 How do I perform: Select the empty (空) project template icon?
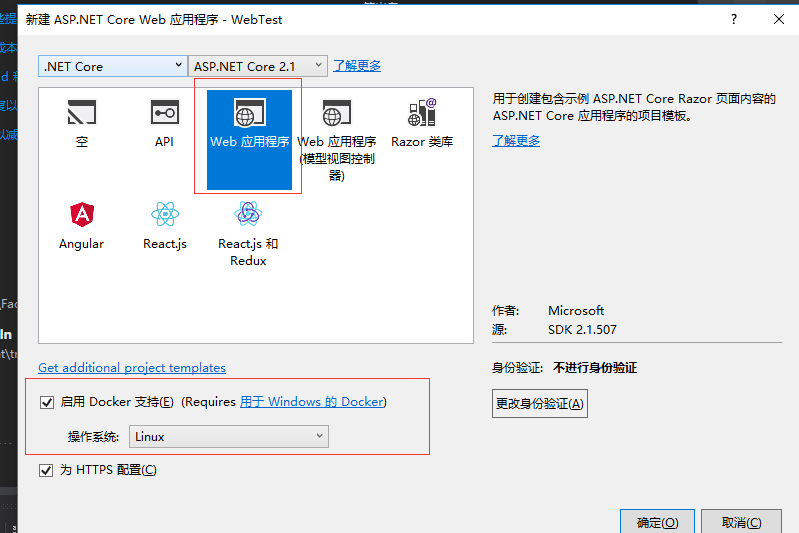[x=82, y=113]
